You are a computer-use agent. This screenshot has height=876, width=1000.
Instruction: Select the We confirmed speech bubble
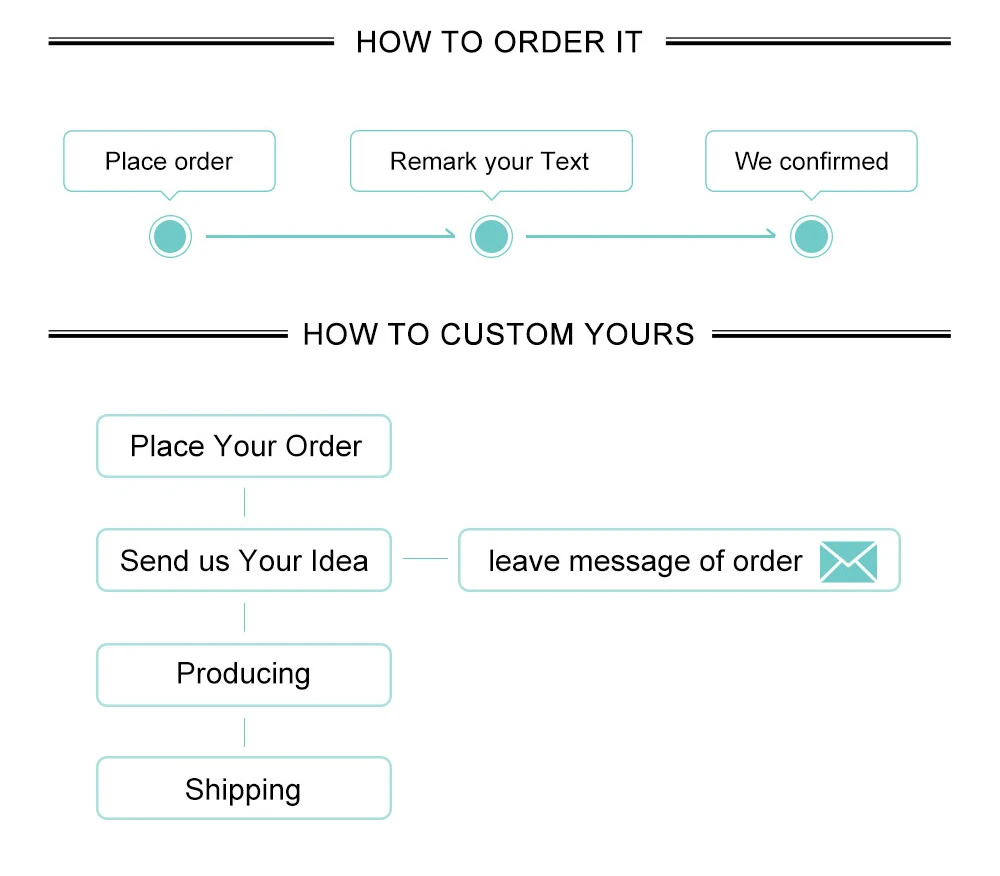point(811,161)
